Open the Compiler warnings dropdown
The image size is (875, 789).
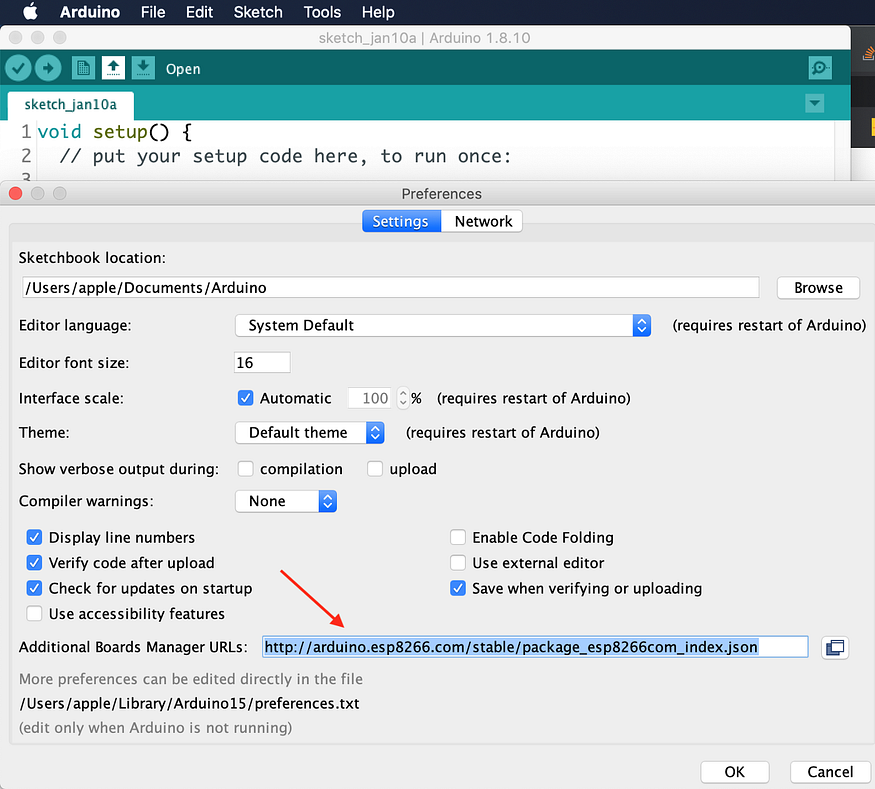pos(286,501)
